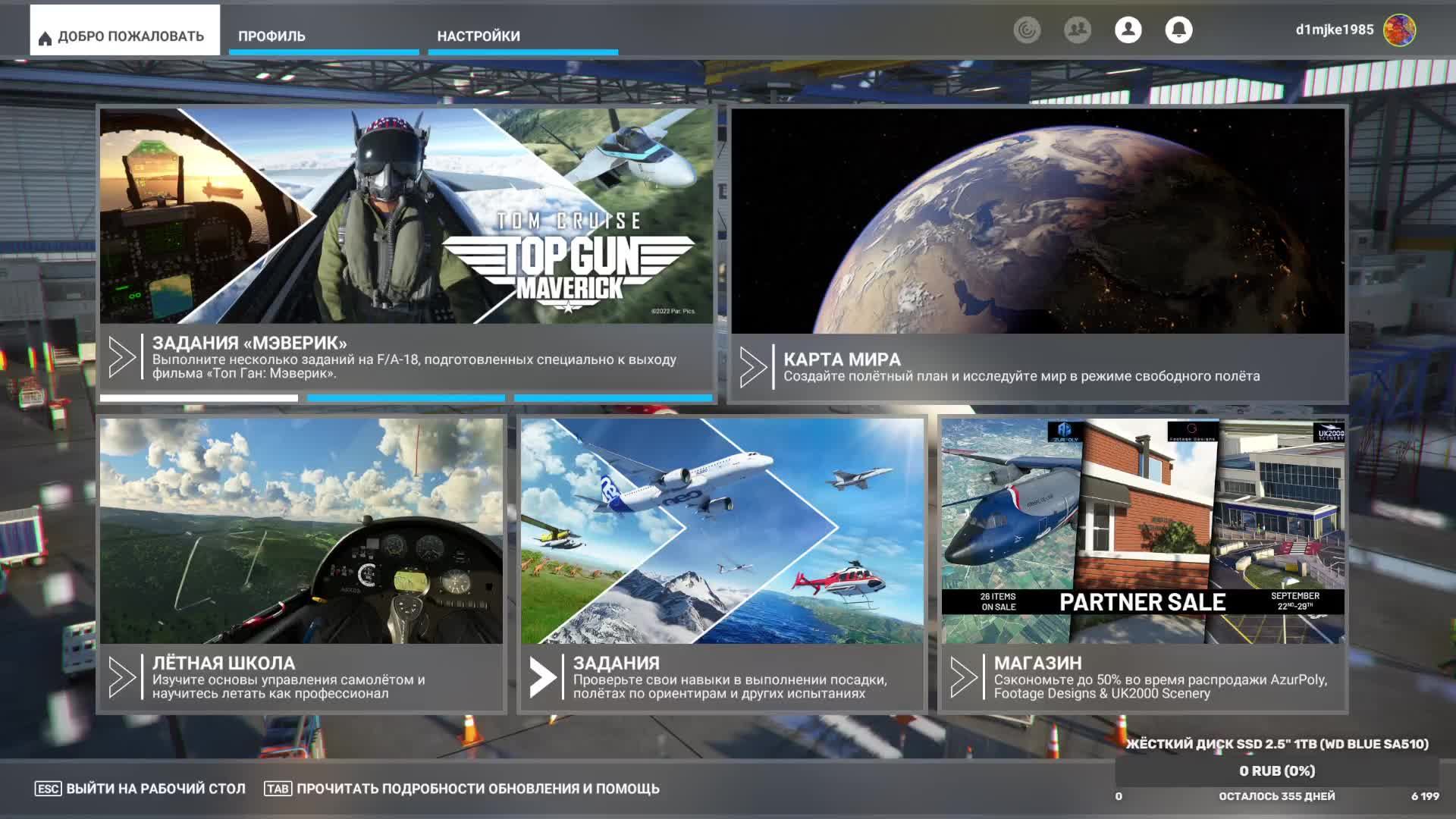Click the 26 Items On Sale label
Image resolution: width=1456 pixels, height=819 pixels.
click(x=998, y=602)
